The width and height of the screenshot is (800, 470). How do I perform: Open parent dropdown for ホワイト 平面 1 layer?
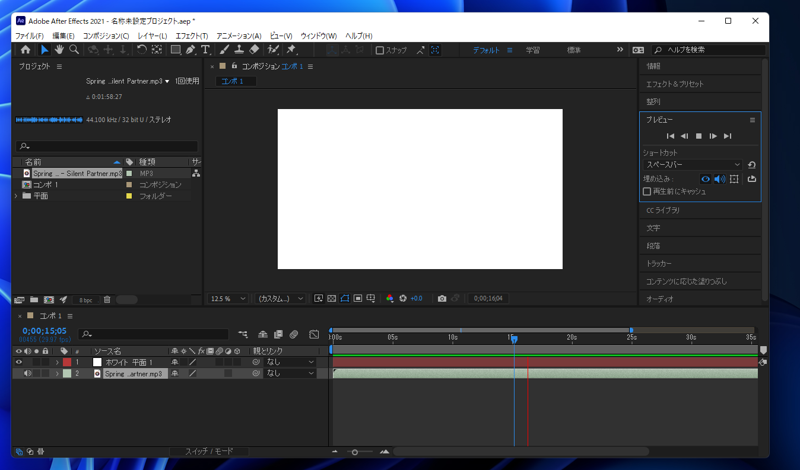pos(289,362)
